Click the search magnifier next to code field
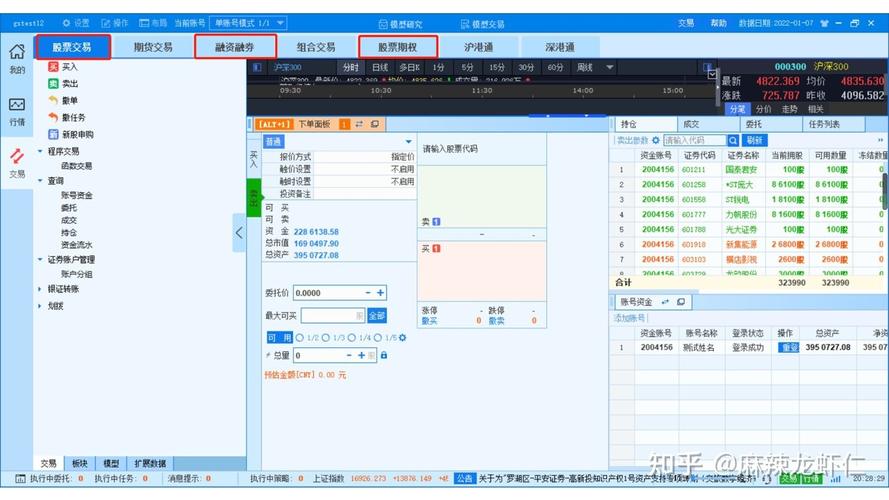This screenshot has height=500, width=889. click(733, 140)
